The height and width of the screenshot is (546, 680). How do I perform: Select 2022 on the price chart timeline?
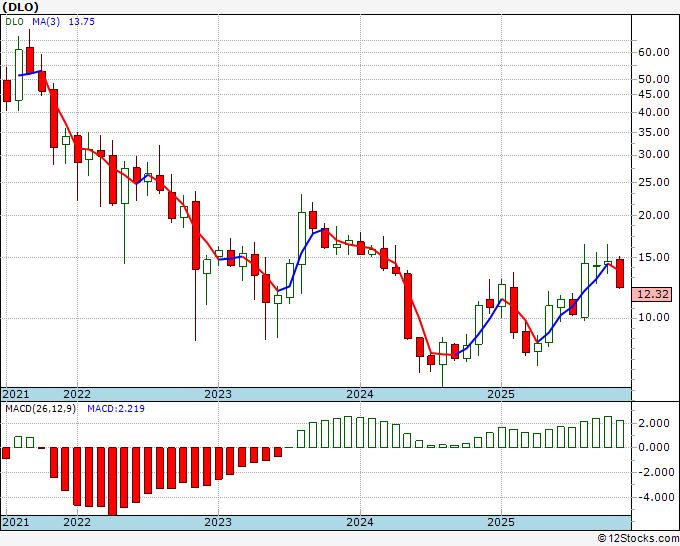point(77,394)
